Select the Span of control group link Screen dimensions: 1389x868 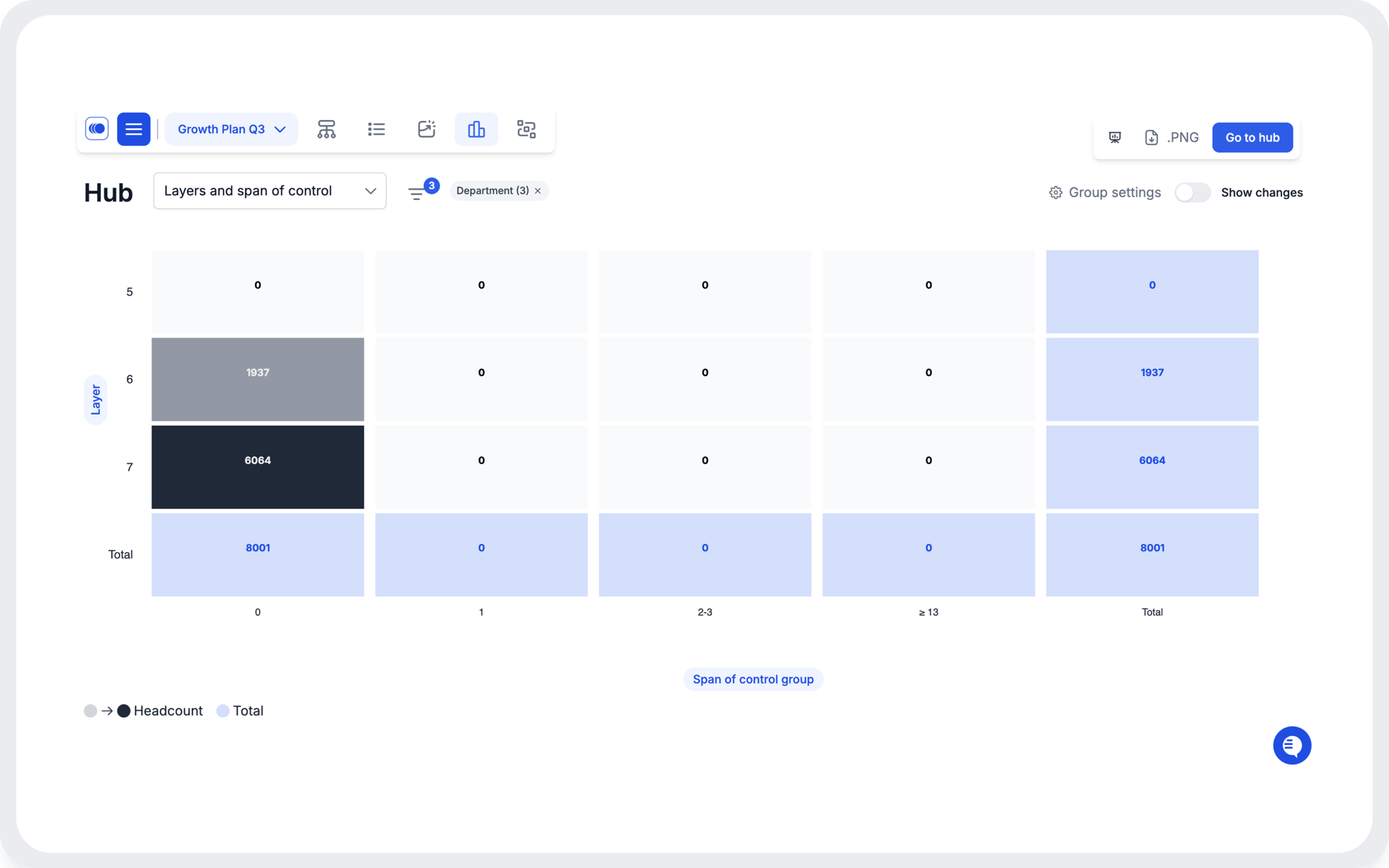[753, 679]
